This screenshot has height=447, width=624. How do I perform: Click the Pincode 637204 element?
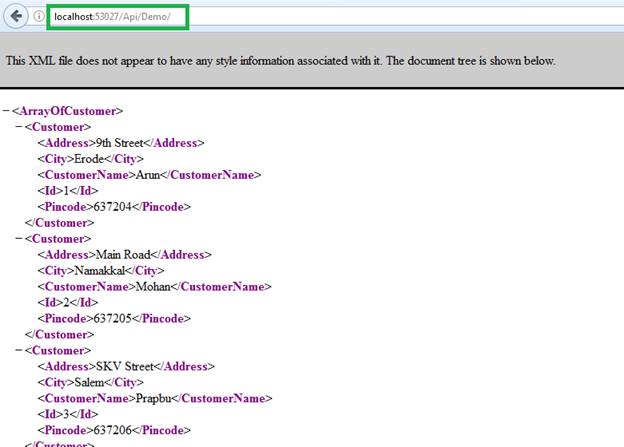click(x=114, y=207)
